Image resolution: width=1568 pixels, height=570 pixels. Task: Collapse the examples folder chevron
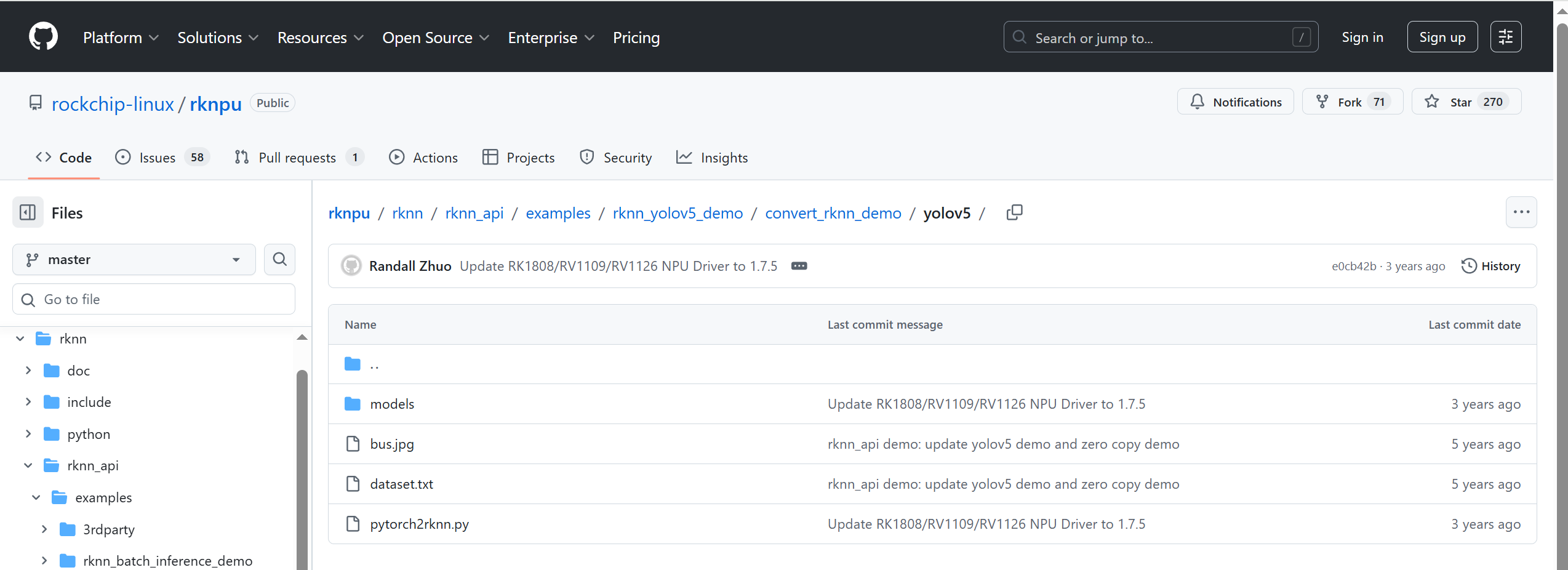(36, 497)
